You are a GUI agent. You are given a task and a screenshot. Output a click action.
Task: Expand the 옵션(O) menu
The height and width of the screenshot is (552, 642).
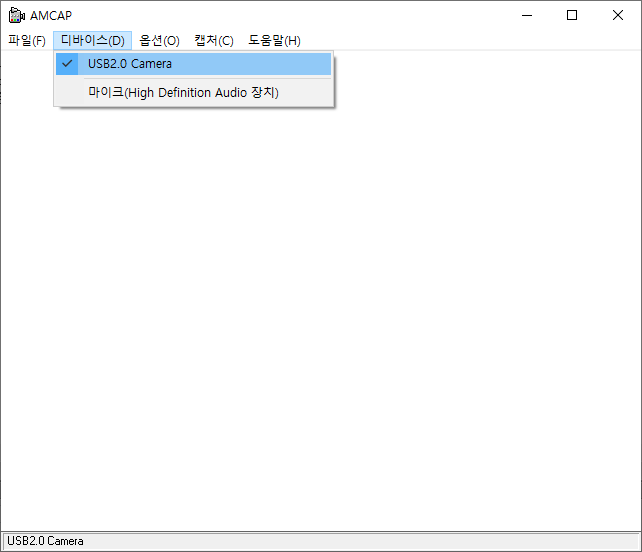click(x=159, y=40)
